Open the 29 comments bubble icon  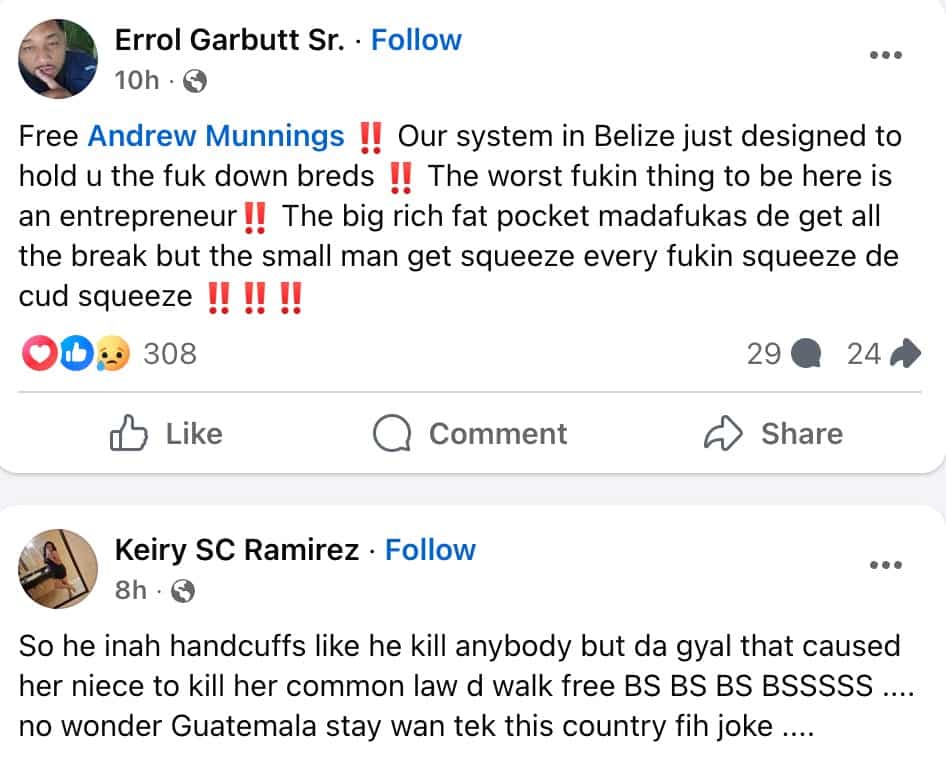pyautogui.click(x=805, y=353)
